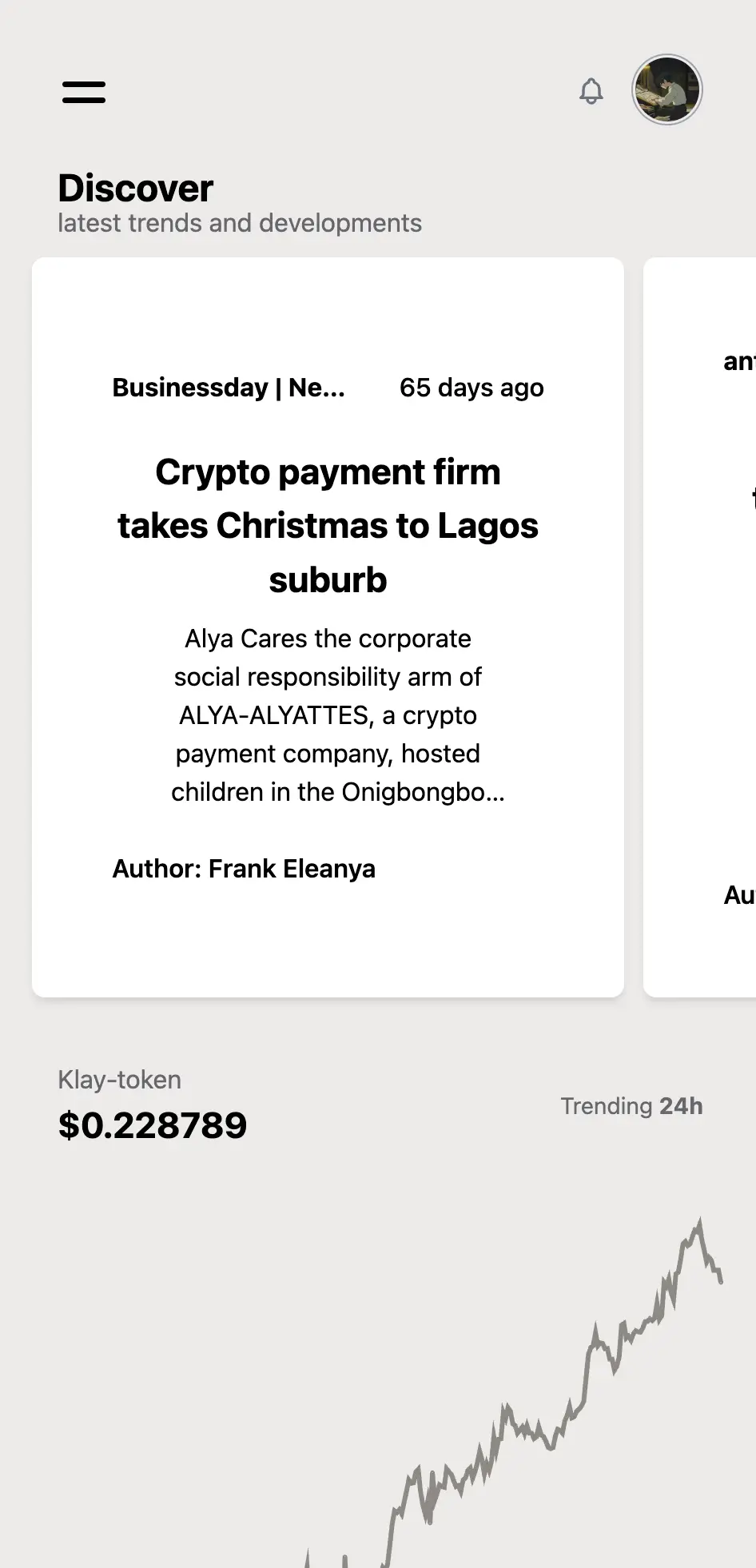Screen dimensions: 756x1568
Task: Open the Businessday news source label
Action: coord(229,388)
